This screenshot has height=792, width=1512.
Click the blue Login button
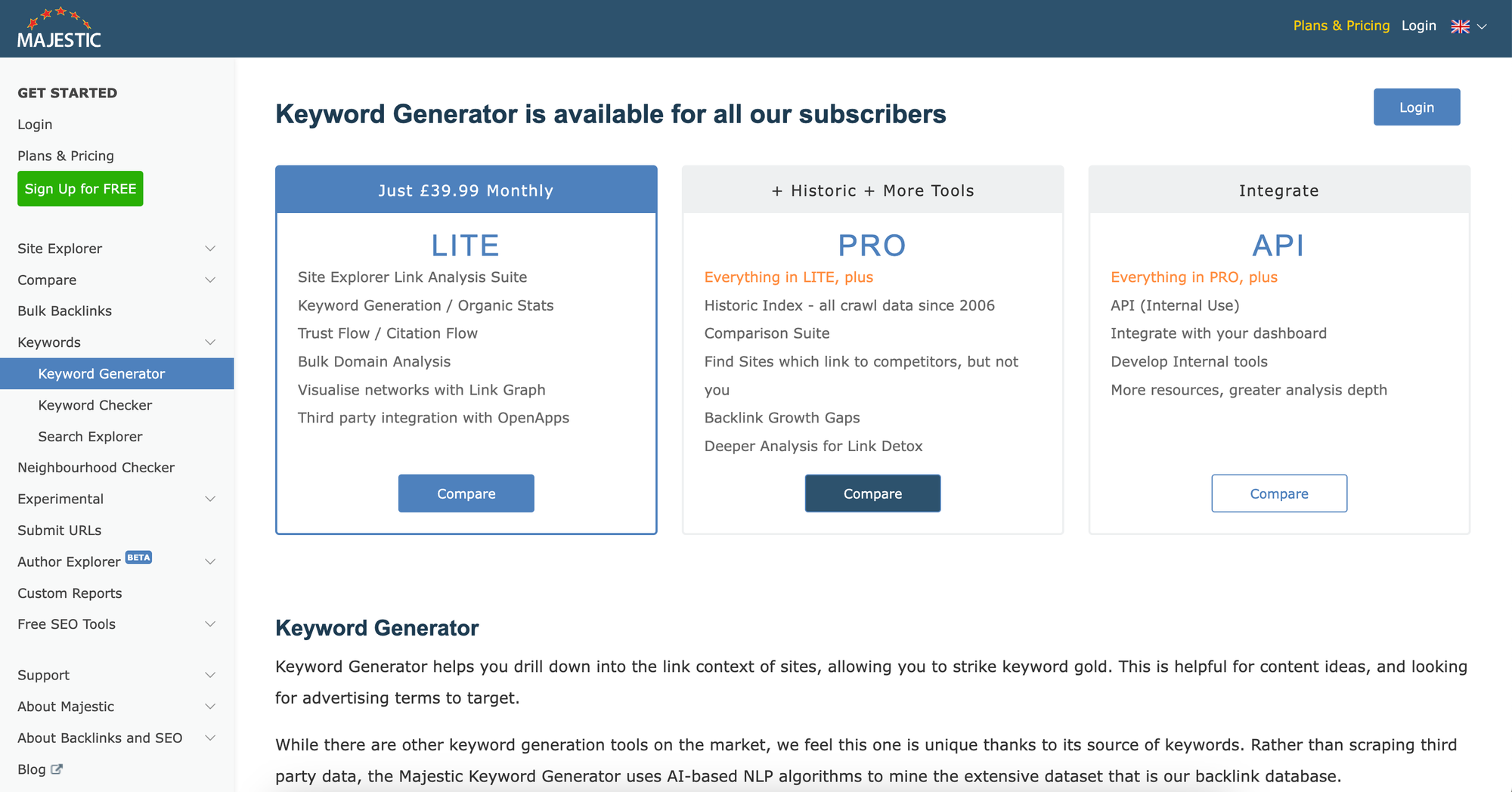pos(1417,107)
